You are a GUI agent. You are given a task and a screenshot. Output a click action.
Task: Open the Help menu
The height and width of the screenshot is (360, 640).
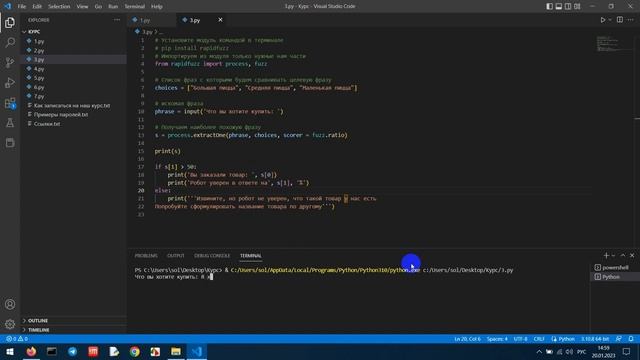(157, 6)
